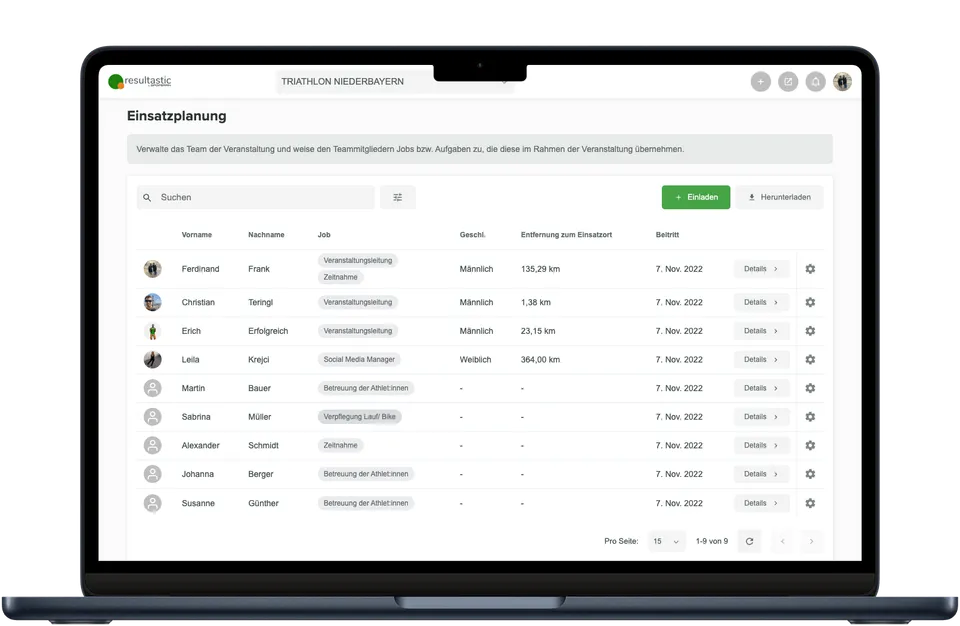
Task: Click the 135,29 km distance value
Action: click(541, 269)
